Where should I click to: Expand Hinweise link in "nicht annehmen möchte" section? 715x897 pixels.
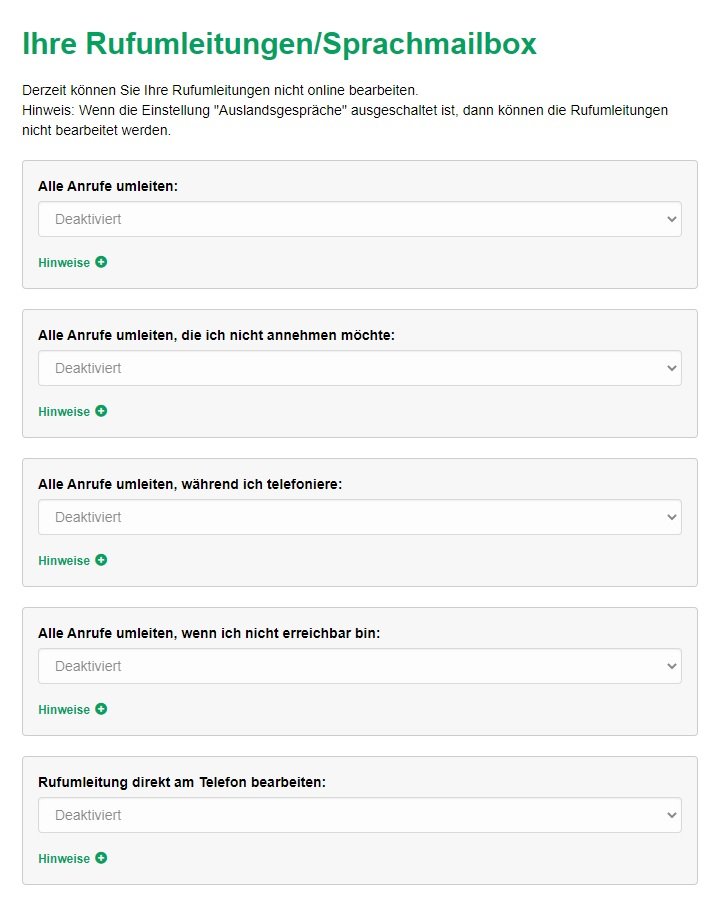[64, 411]
